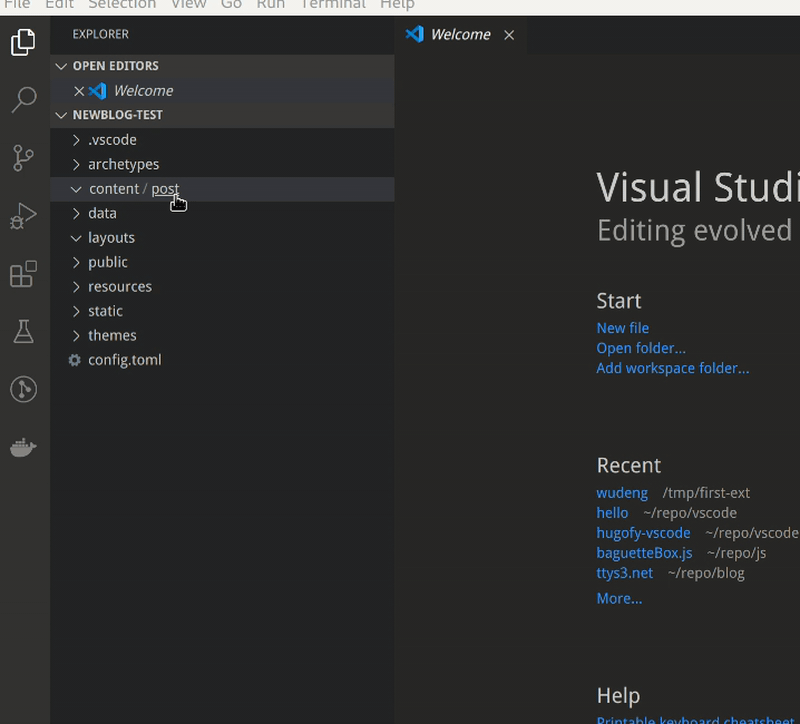The image size is (800, 724).
Task: Collapse the layouts folder
Action: pyautogui.click(x=76, y=238)
